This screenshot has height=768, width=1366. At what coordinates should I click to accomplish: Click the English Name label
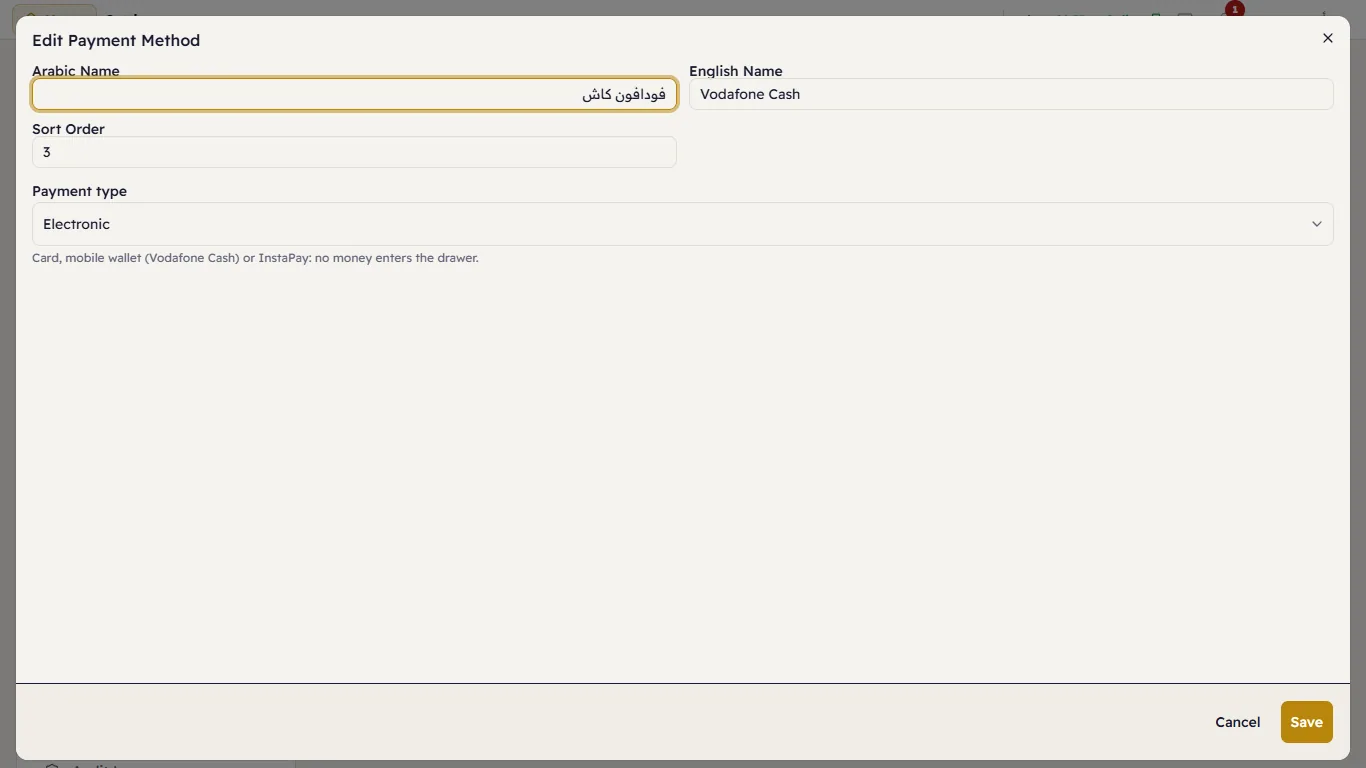(736, 71)
